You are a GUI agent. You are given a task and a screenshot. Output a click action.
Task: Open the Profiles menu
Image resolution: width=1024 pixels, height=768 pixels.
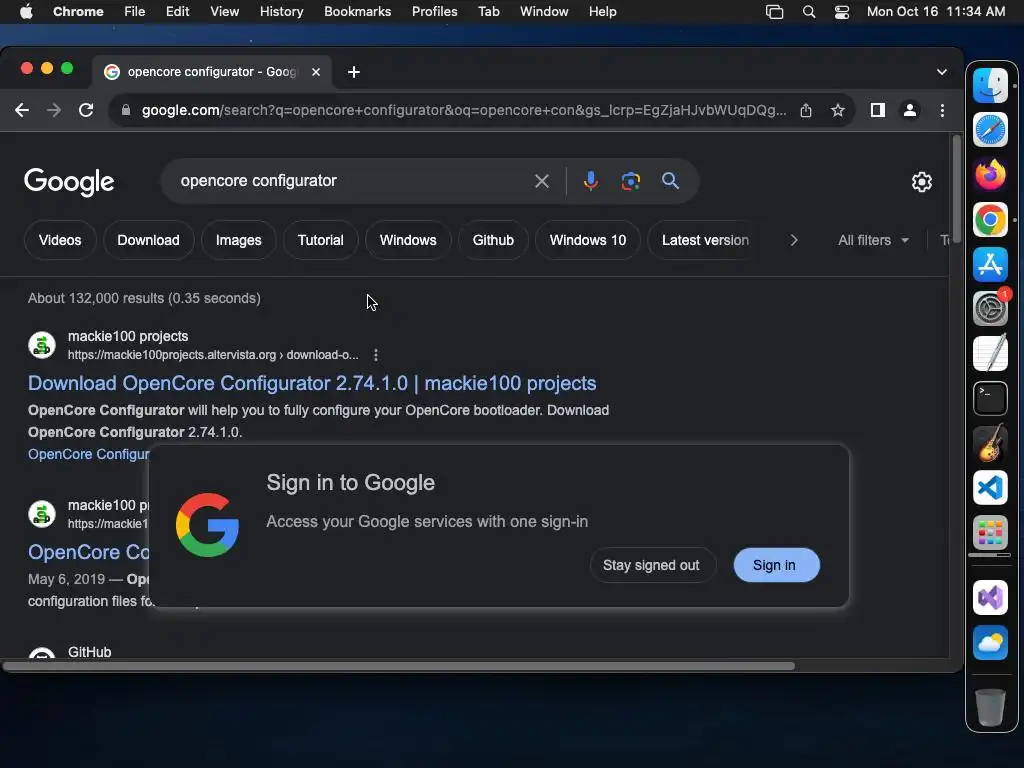434,12
